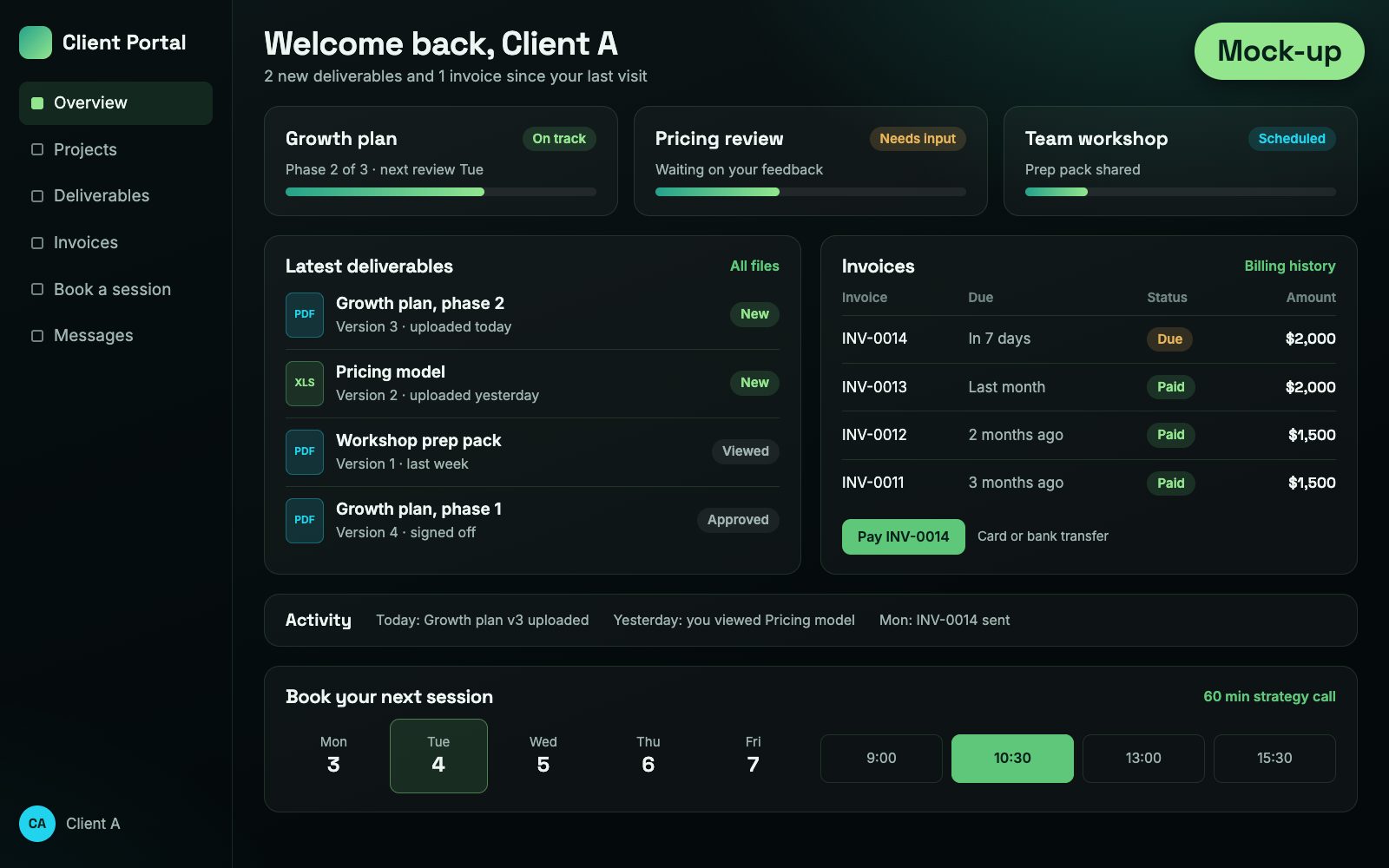Click the Pay INV-0014 button
This screenshot has width=1389, height=868.
[903, 536]
